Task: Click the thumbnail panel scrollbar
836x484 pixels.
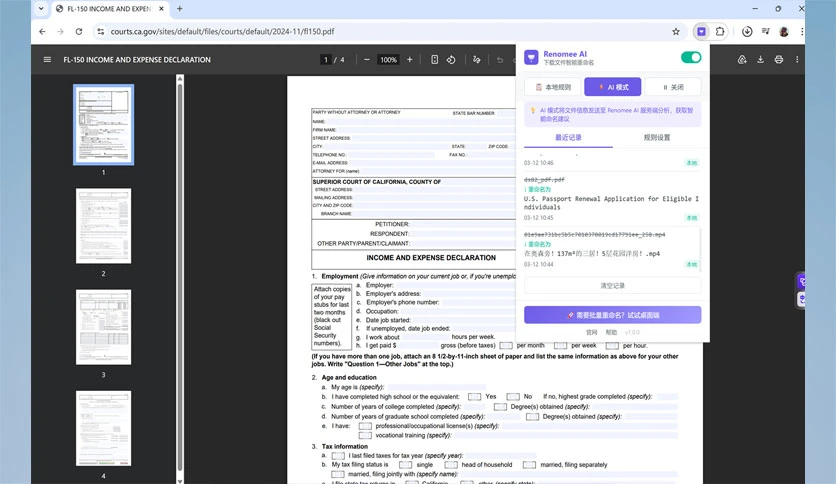Action: click(180, 277)
